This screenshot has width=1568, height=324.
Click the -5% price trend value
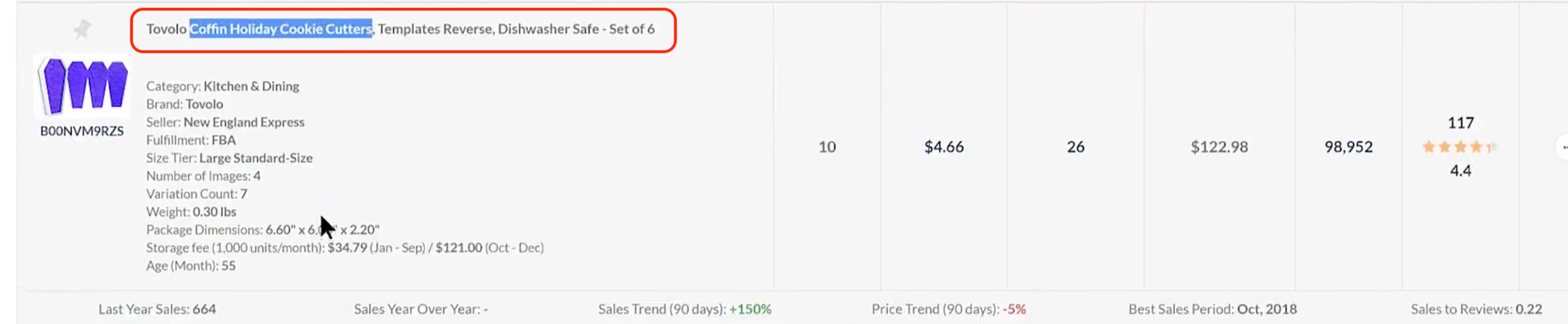1015,308
